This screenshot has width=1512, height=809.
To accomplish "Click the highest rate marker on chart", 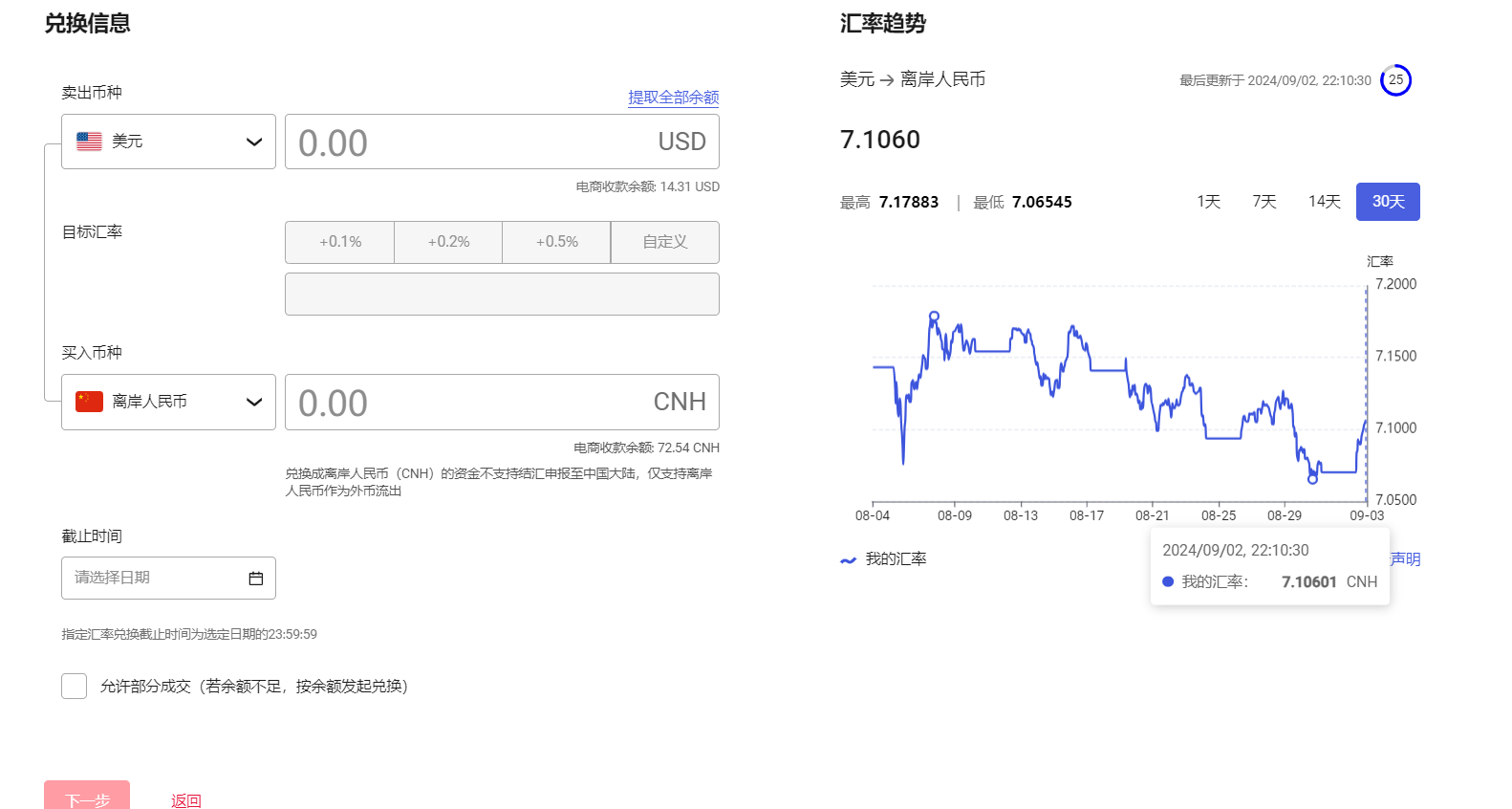I will 934,316.
